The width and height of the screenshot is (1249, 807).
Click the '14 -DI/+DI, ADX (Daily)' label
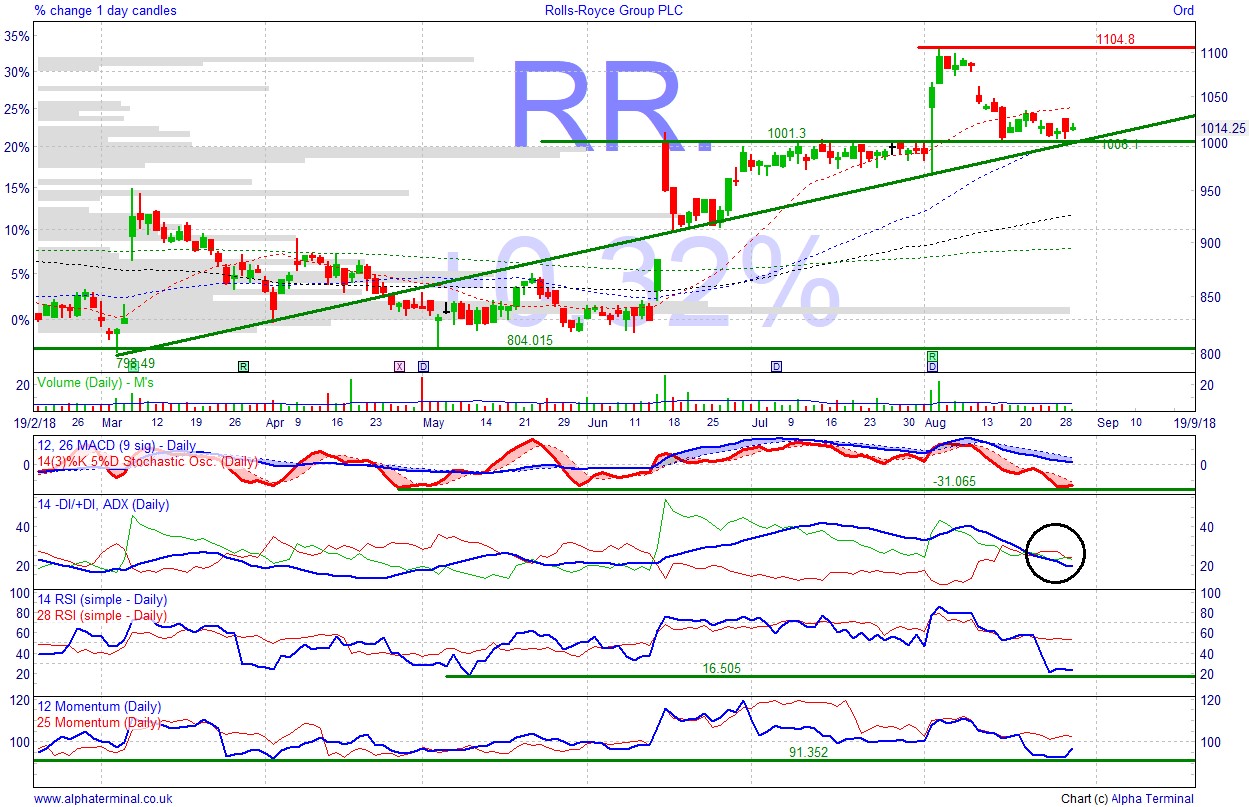click(x=103, y=505)
